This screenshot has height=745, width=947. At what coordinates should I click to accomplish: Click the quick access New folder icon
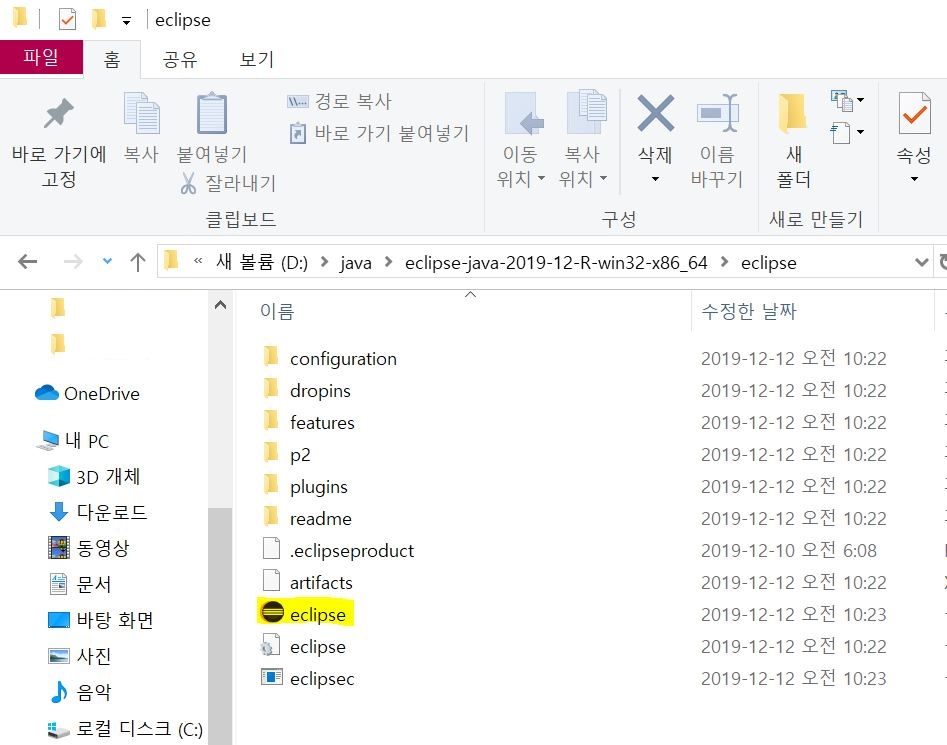click(99, 19)
